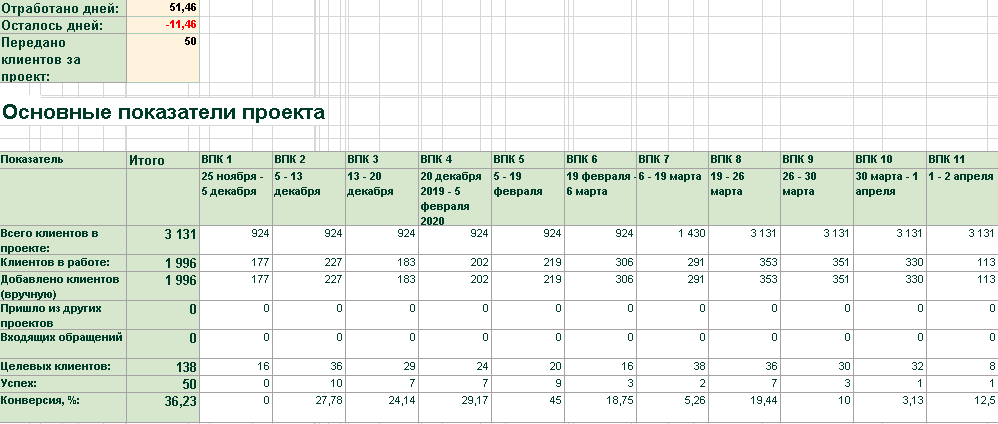The image size is (998, 424).
Task: Select the 'Отработано дней:' label cell
Action: tap(63, 8)
